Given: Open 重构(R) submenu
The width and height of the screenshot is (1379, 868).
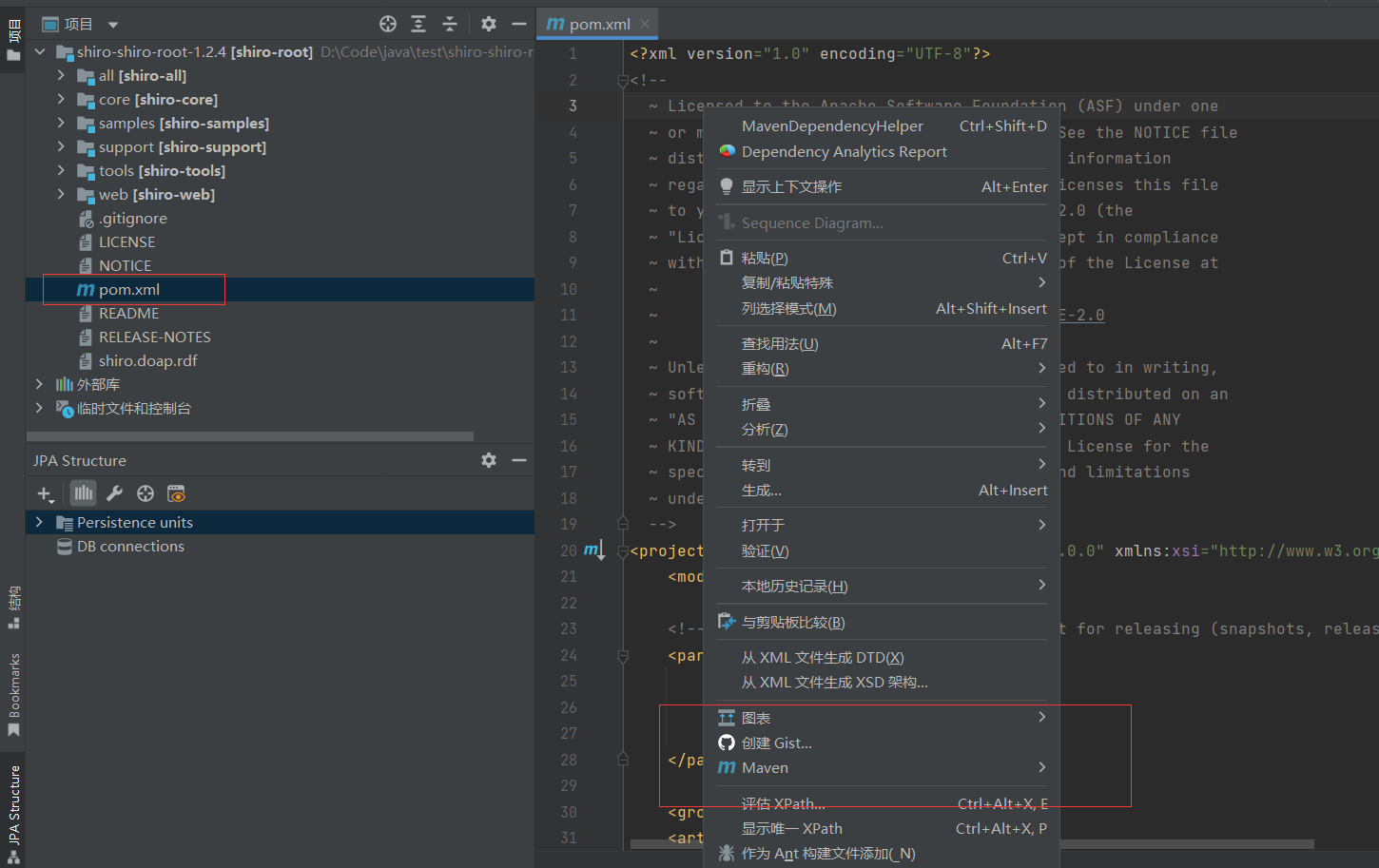Looking at the screenshot, I should (x=882, y=368).
